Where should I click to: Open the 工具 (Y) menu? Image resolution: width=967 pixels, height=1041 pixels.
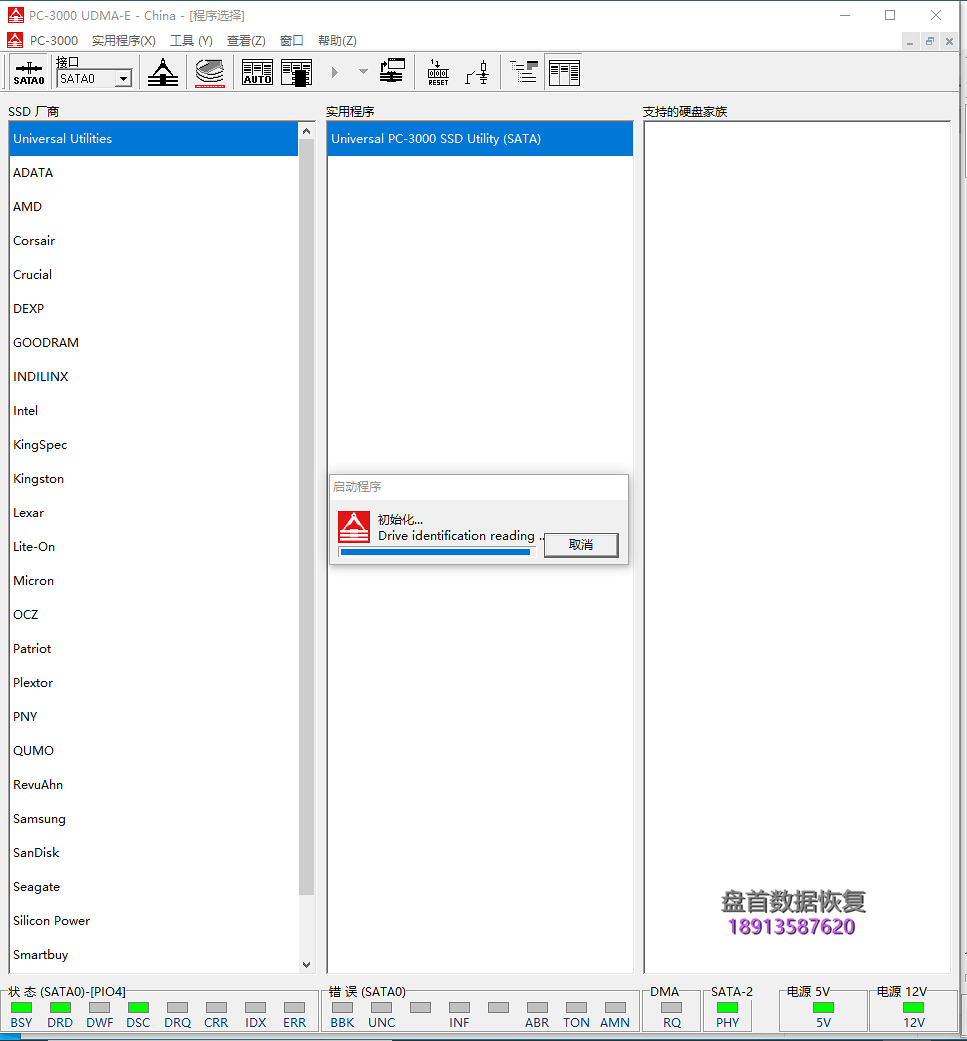click(x=191, y=40)
